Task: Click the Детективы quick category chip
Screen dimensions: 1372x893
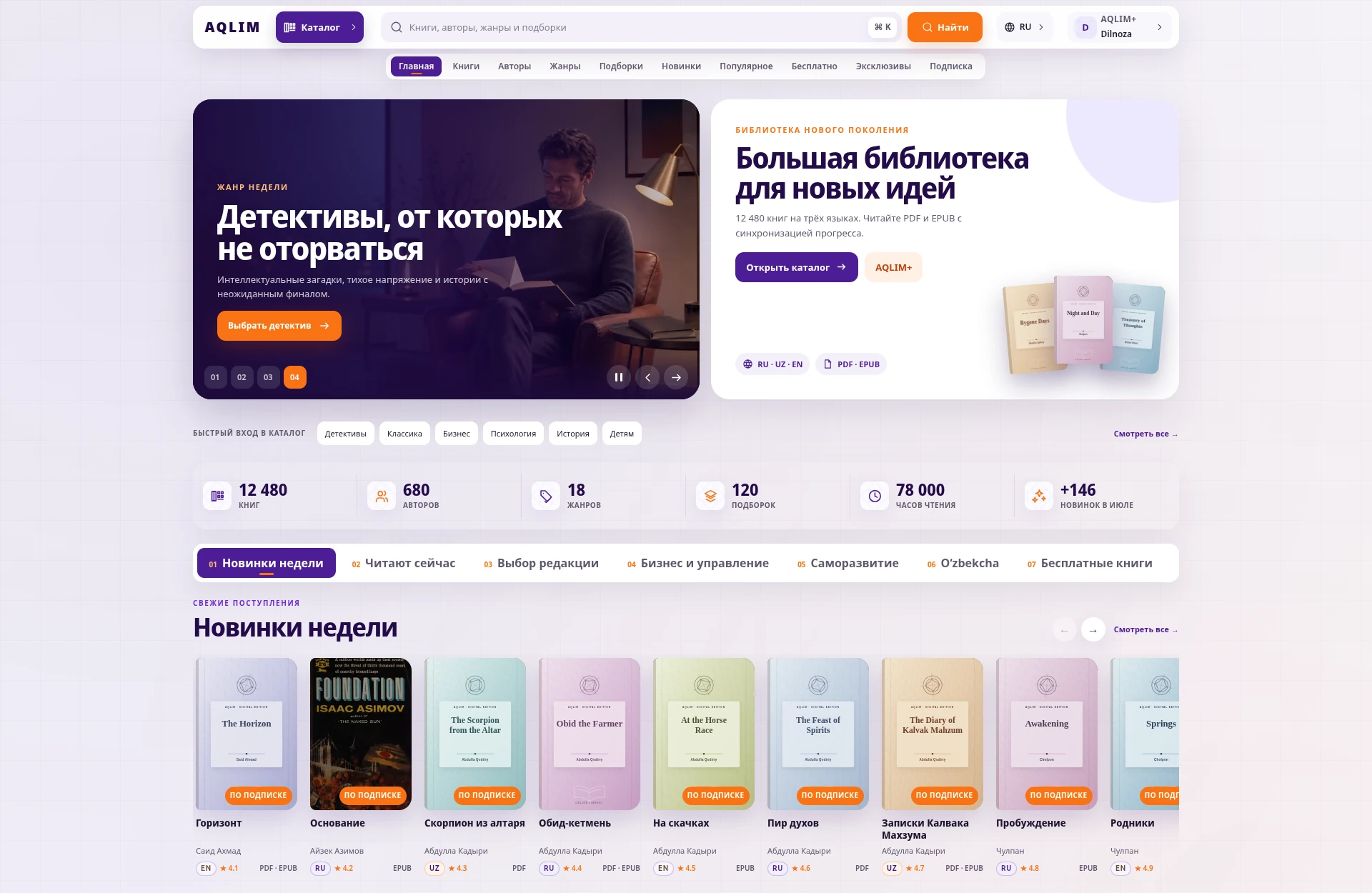Action: click(346, 434)
